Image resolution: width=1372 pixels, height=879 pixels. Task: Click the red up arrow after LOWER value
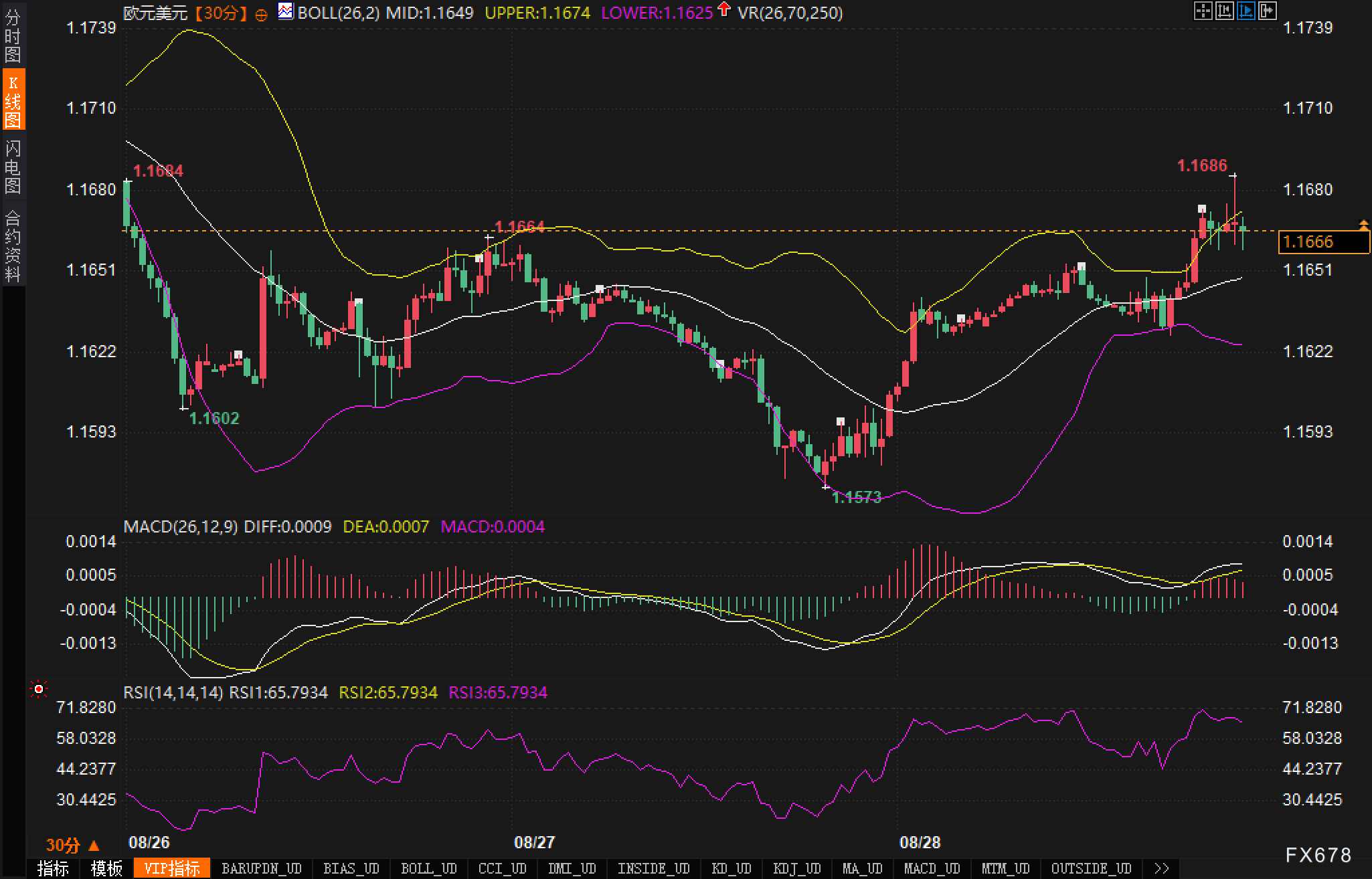tap(723, 9)
